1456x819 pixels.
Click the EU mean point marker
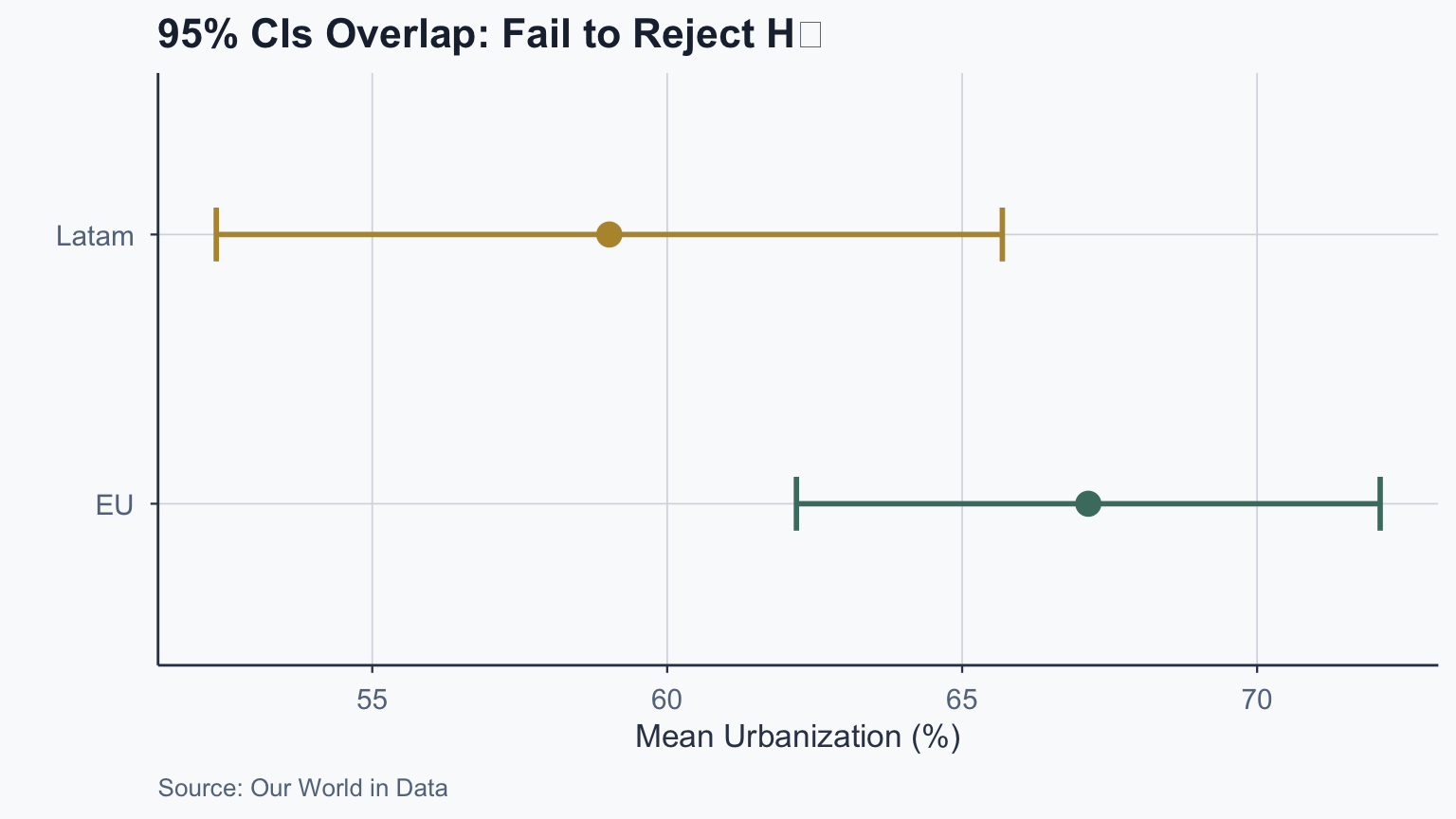point(1088,503)
